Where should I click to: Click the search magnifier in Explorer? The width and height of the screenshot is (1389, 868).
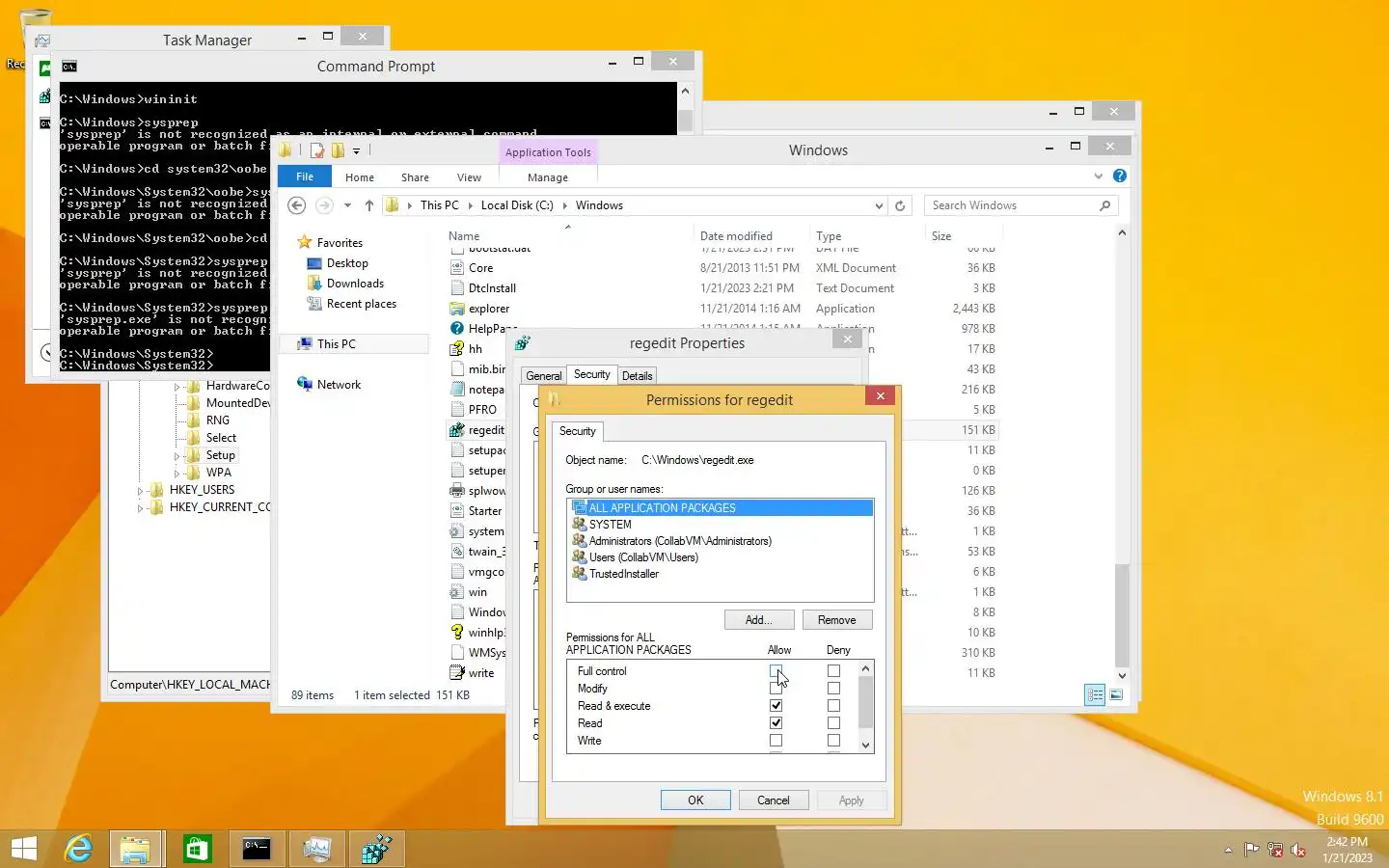(x=1105, y=205)
